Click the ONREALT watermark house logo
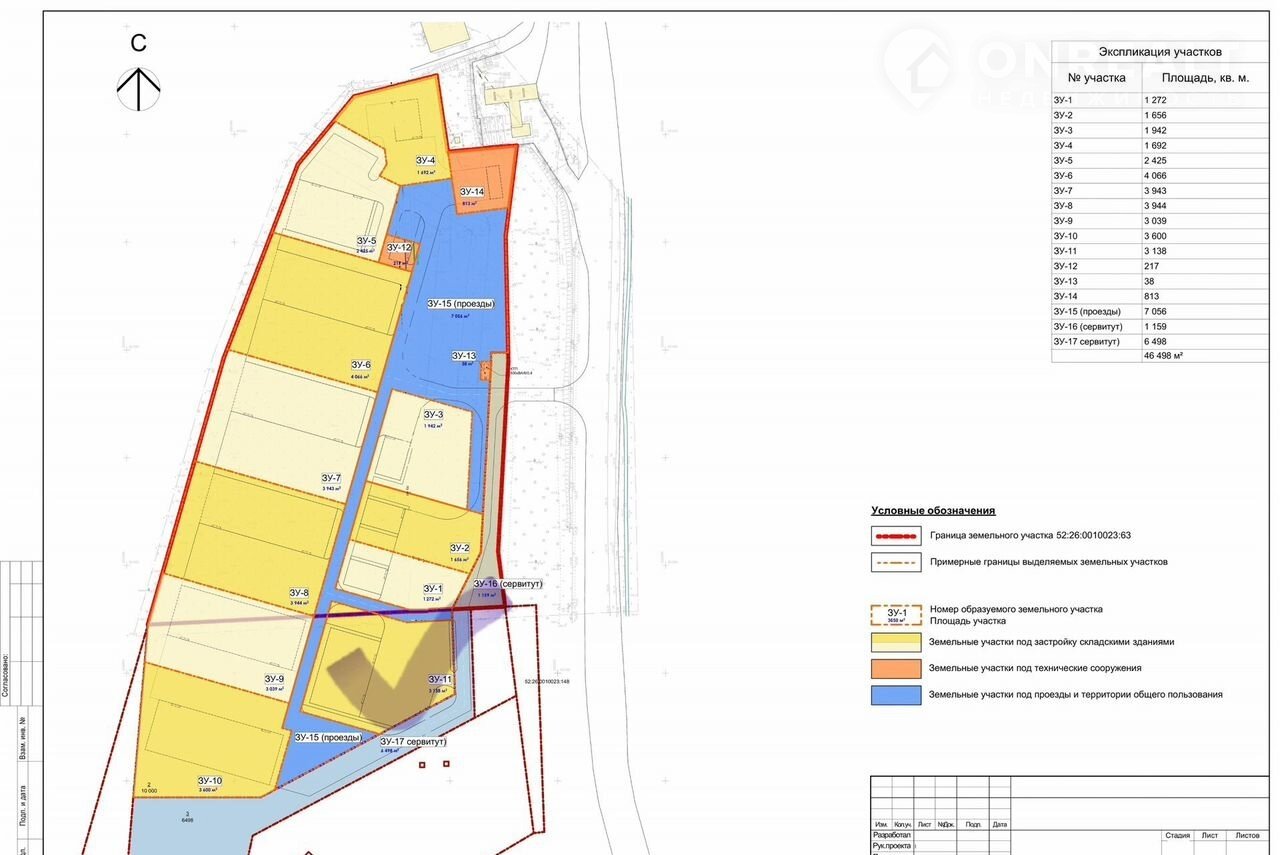 916,66
